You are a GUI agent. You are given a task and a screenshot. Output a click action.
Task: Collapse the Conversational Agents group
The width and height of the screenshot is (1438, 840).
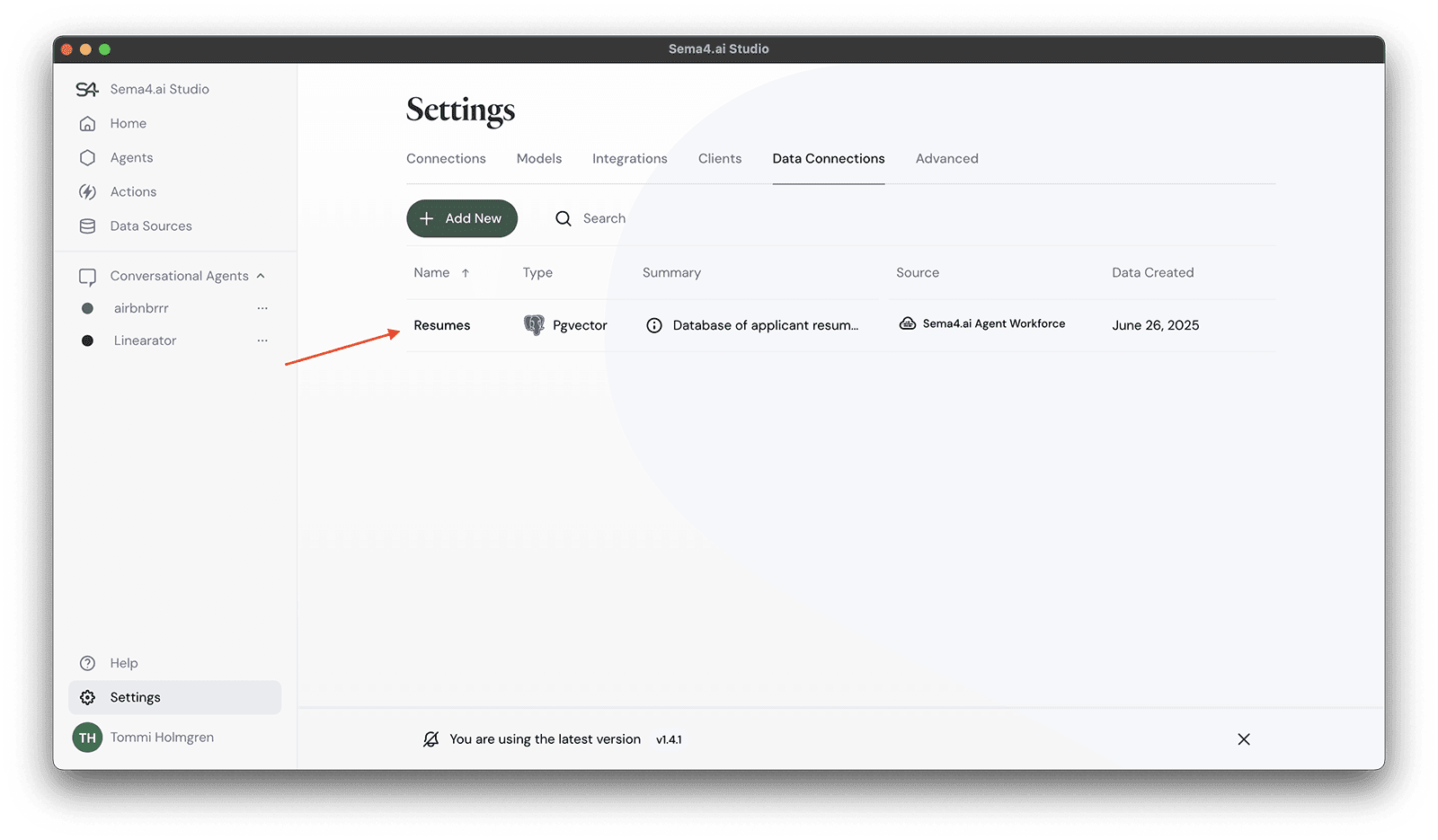click(261, 275)
